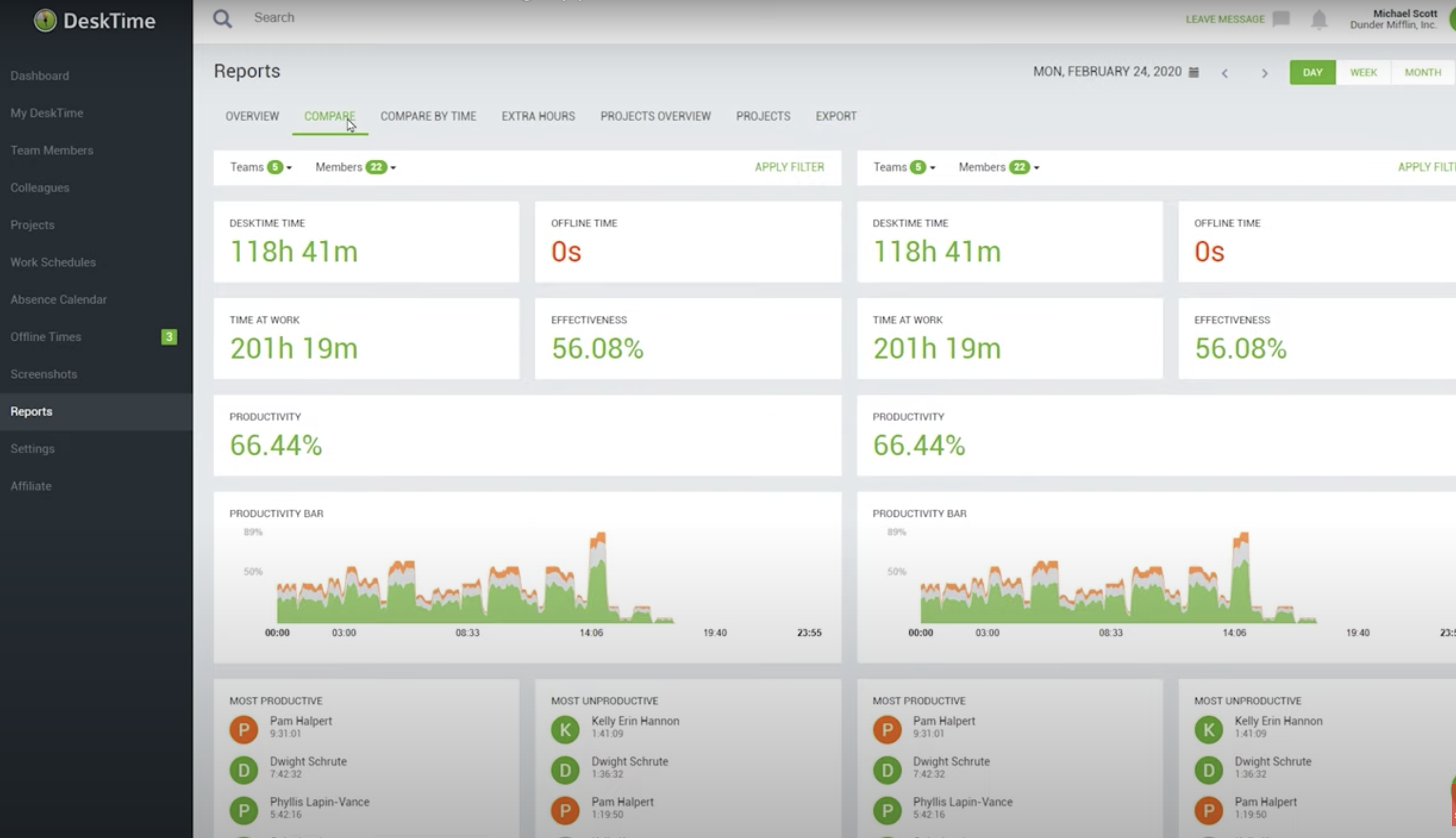
Task: Click left Apply Filter button
Action: point(789,167)
